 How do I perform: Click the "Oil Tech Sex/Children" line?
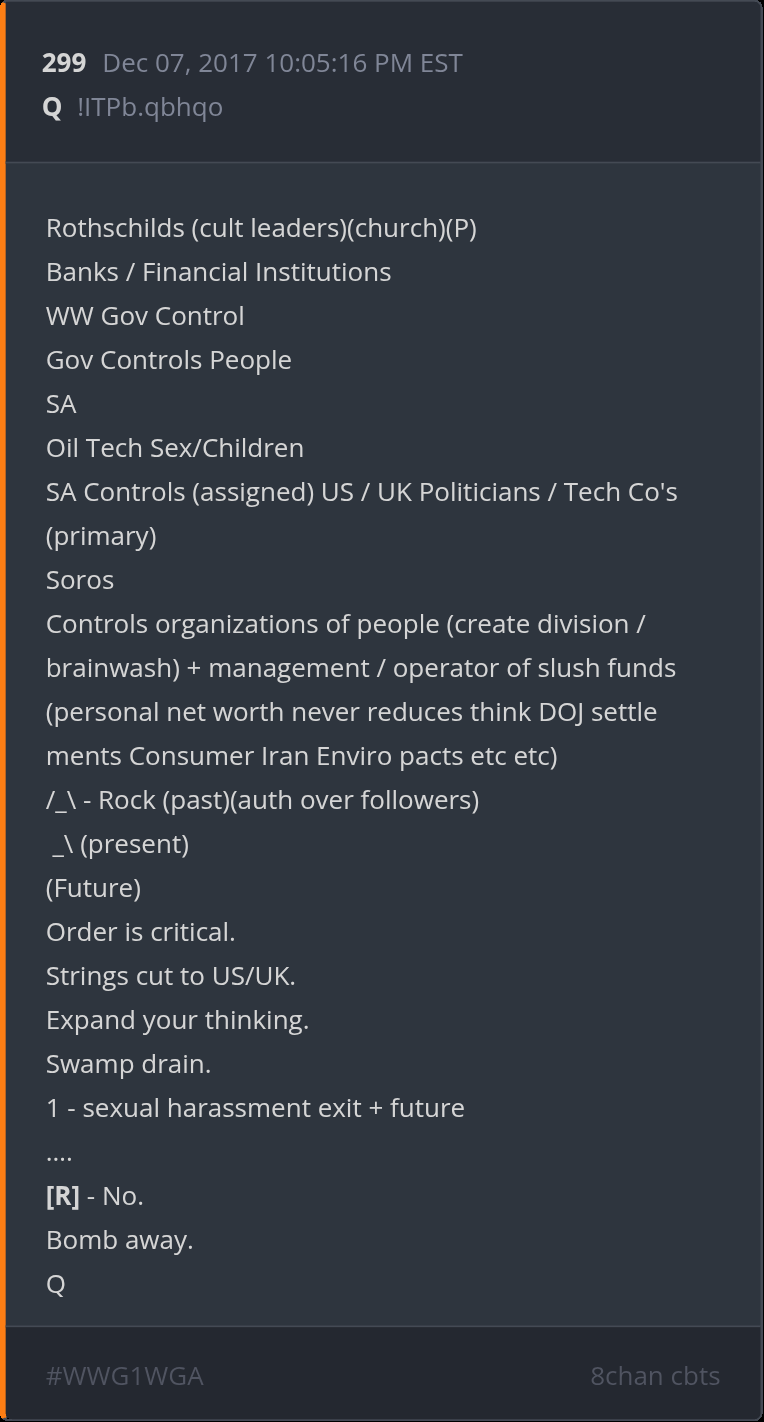click(174, 448)
